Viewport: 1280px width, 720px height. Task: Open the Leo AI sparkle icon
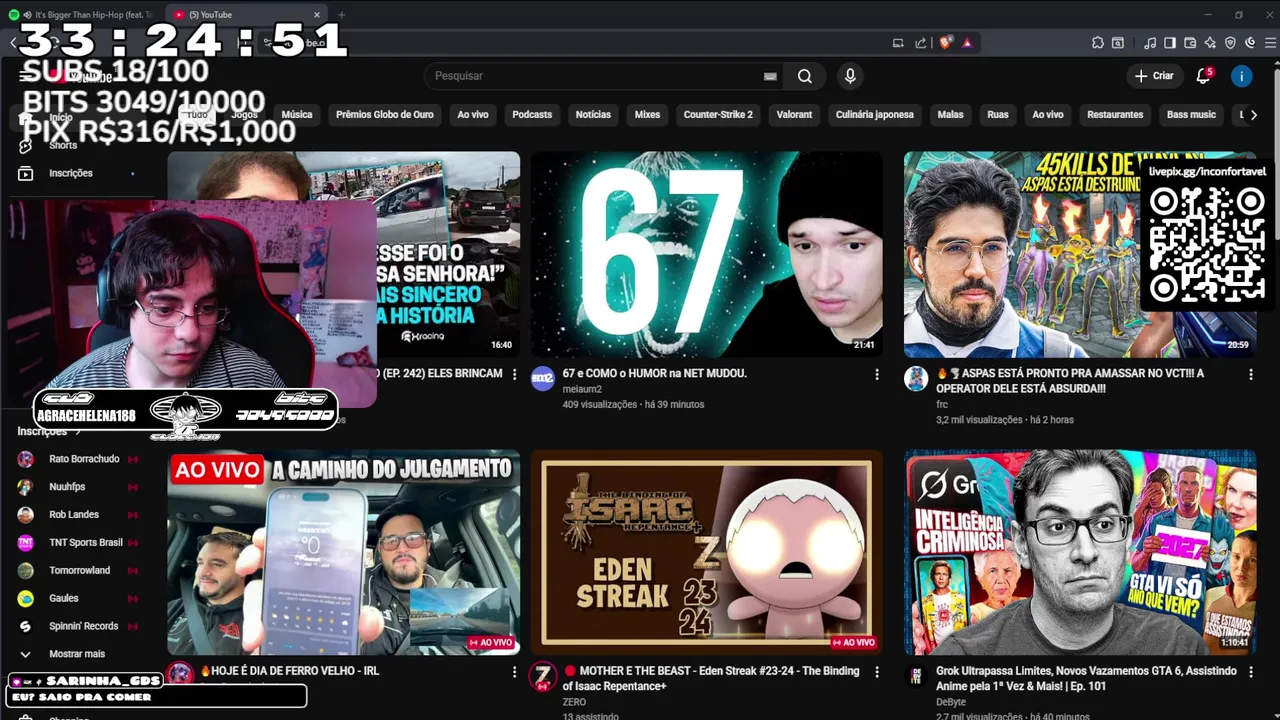tap(1210, 43)
